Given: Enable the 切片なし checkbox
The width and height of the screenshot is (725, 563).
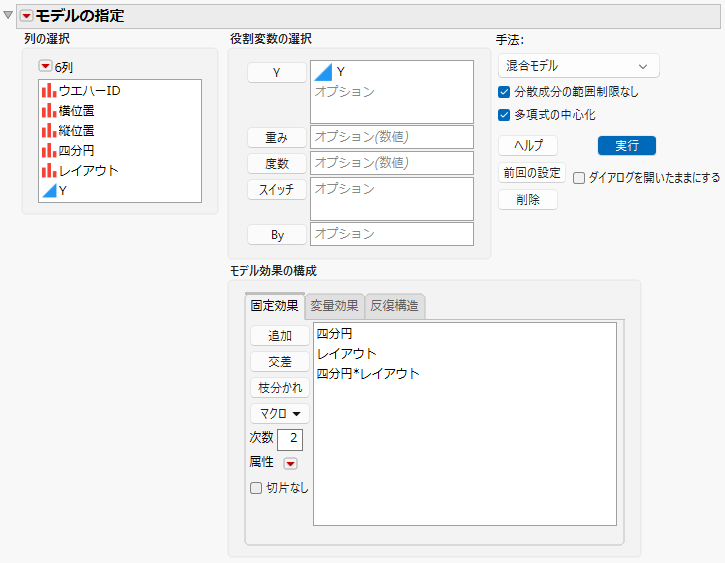Looking at the screenshot, I should pos(256,488).
